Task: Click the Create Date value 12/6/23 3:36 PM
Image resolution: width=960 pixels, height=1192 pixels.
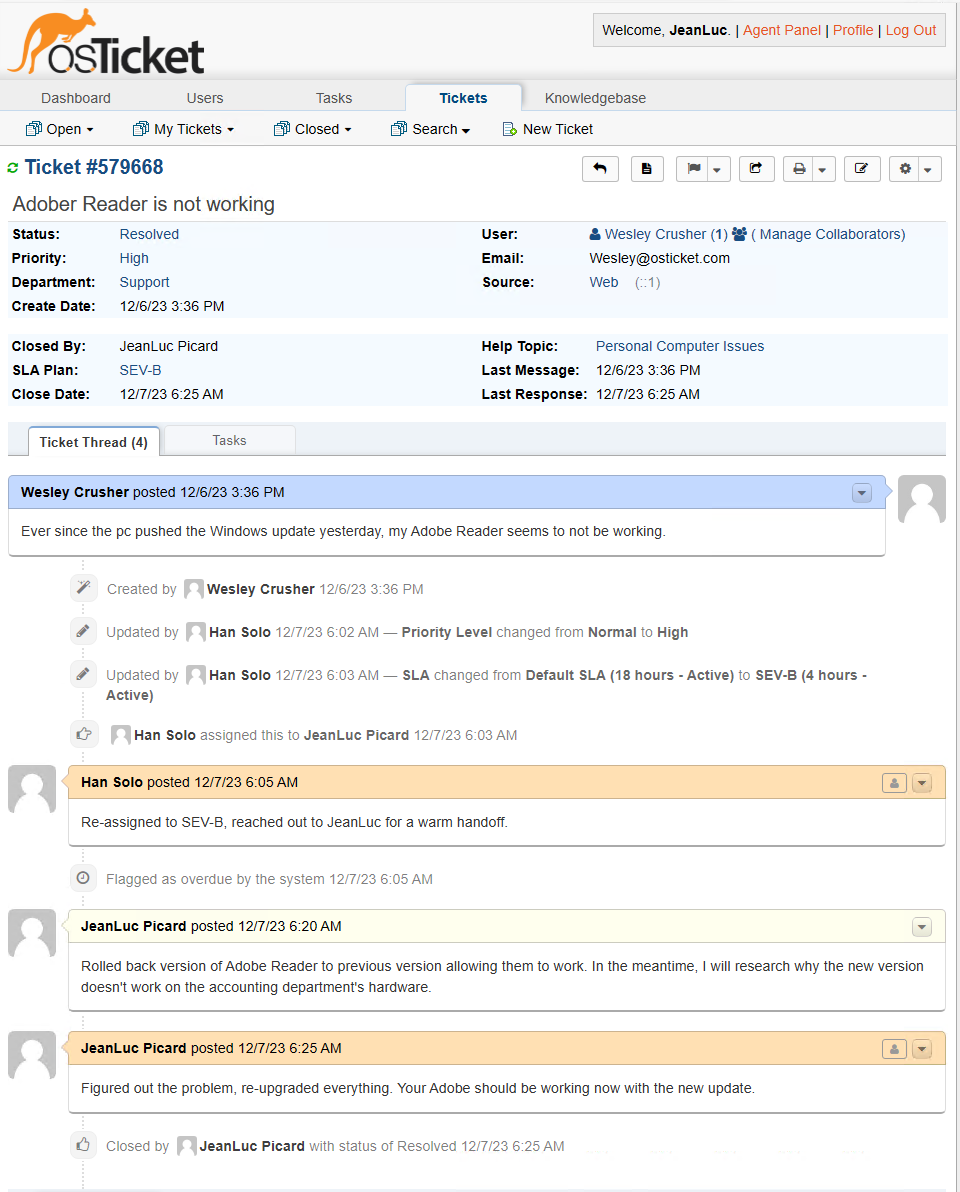Action: 172,306
